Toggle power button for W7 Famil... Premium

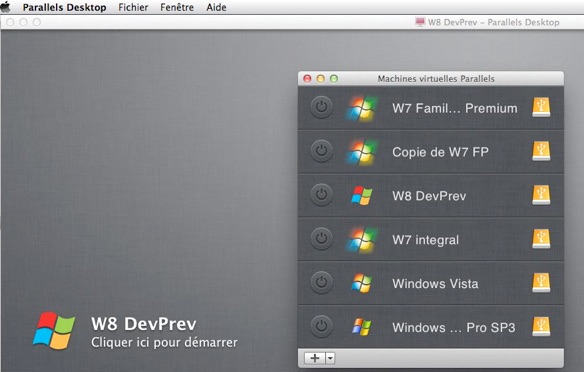tap(321, 107)
